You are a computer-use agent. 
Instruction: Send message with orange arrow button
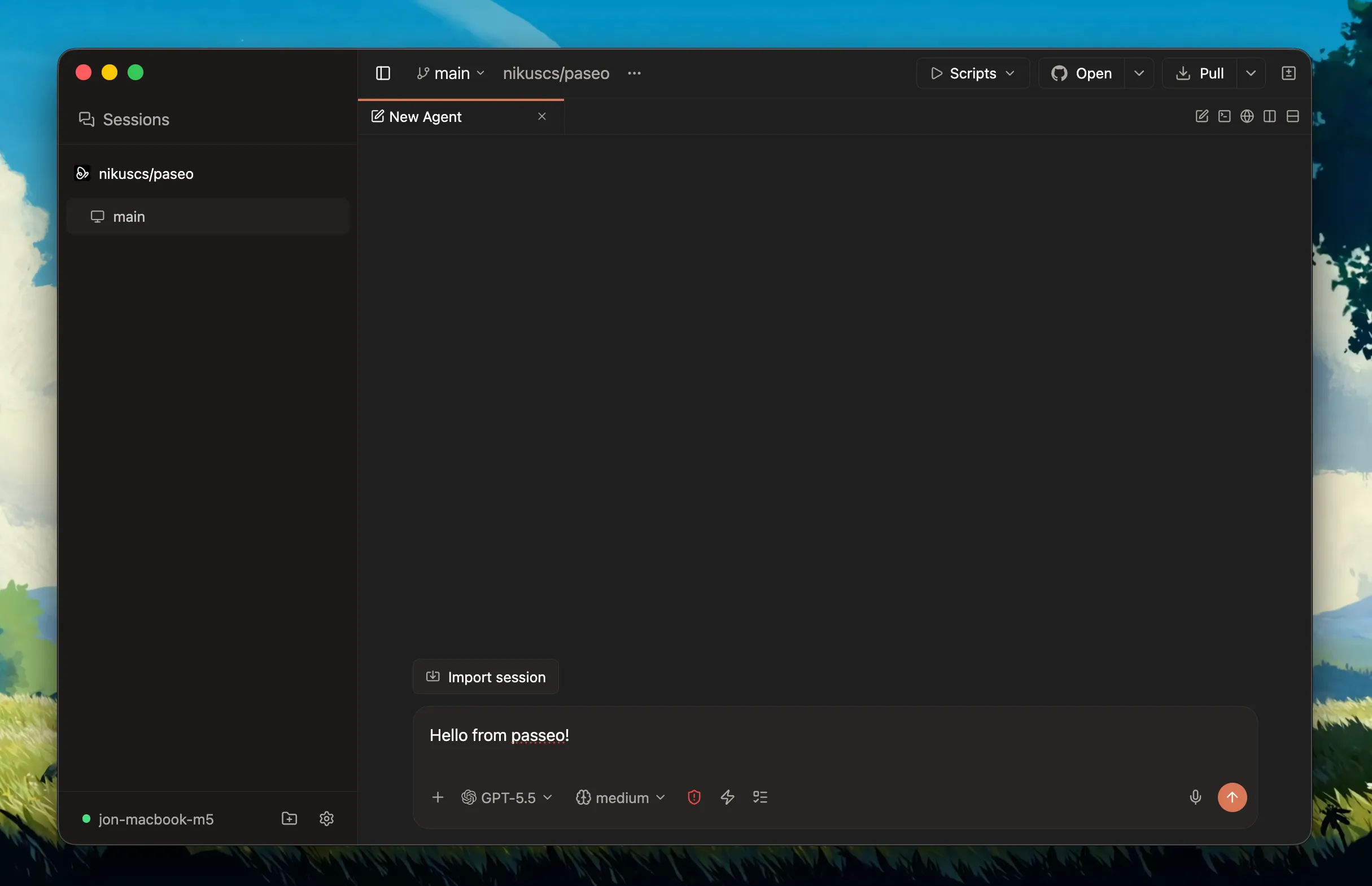click(1231, 797)
